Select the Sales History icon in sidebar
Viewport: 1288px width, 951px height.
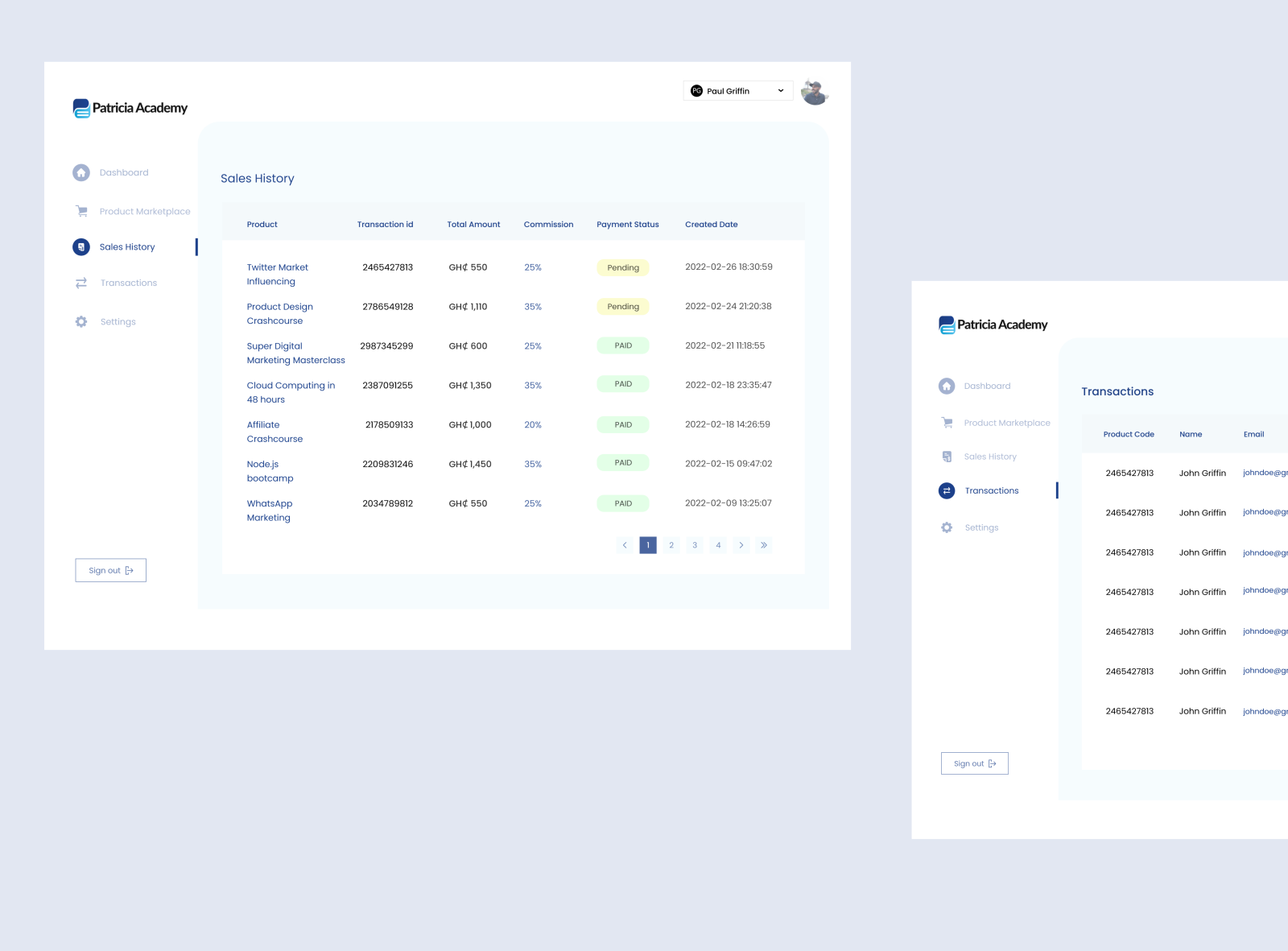tap(80, 246)
